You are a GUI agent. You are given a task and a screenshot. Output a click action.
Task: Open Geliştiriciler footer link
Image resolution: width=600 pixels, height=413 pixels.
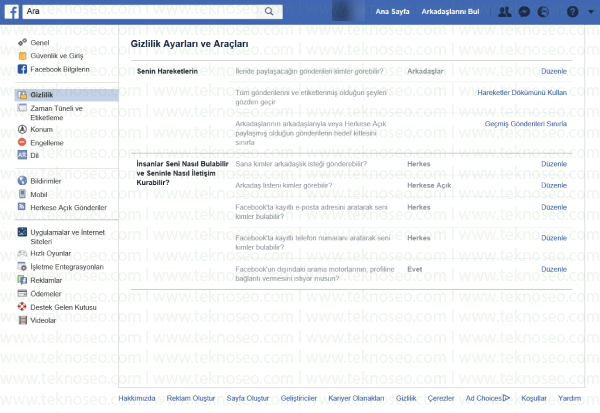(299, 398)
